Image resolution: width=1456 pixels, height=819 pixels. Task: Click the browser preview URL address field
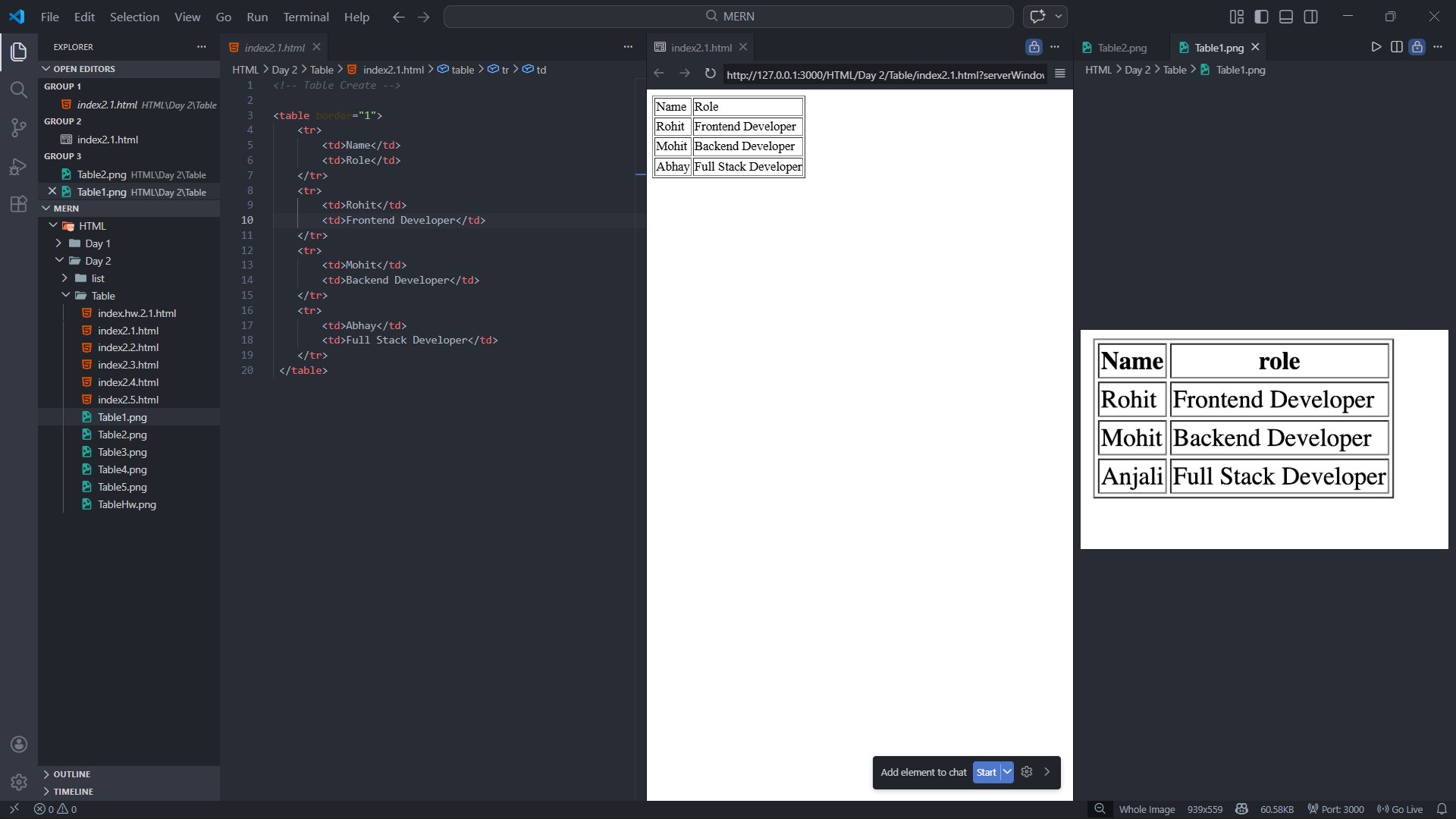(x=884, y=74)
